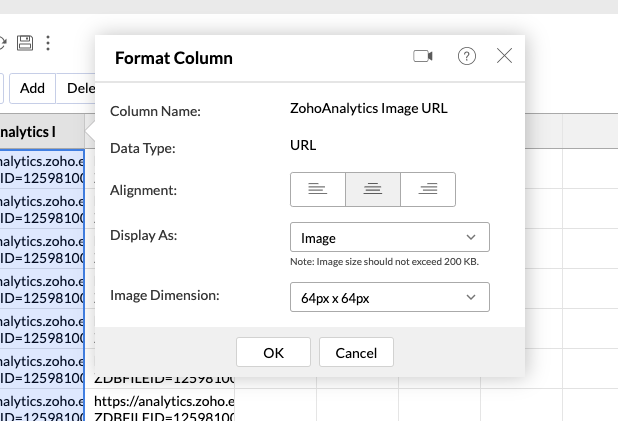
Task: Click the partially visible refresh icon
Action: coord(3,43)
